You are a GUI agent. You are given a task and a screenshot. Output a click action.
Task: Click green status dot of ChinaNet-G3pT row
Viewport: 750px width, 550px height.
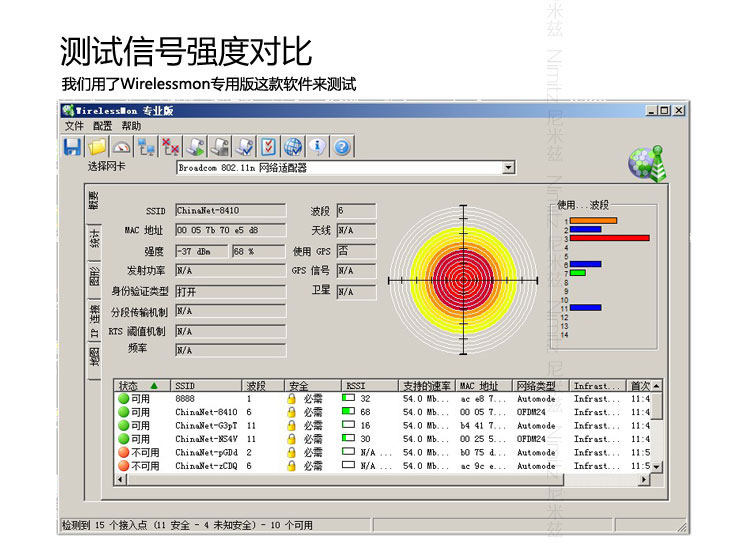click(124, 425)
